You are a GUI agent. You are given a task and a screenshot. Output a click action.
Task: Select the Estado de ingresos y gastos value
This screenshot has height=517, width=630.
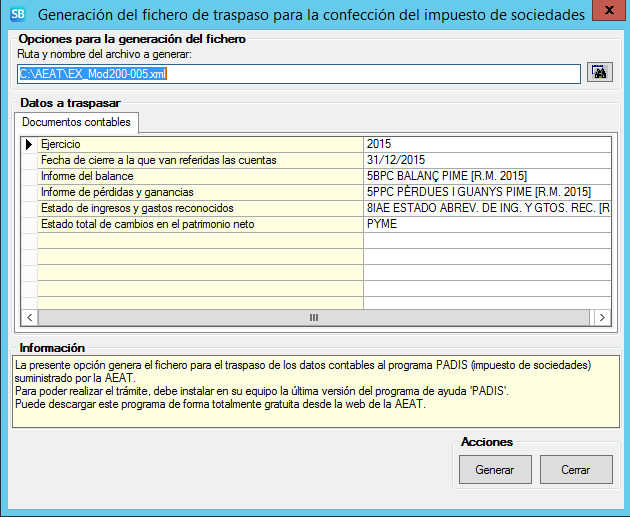pos(486,208)
